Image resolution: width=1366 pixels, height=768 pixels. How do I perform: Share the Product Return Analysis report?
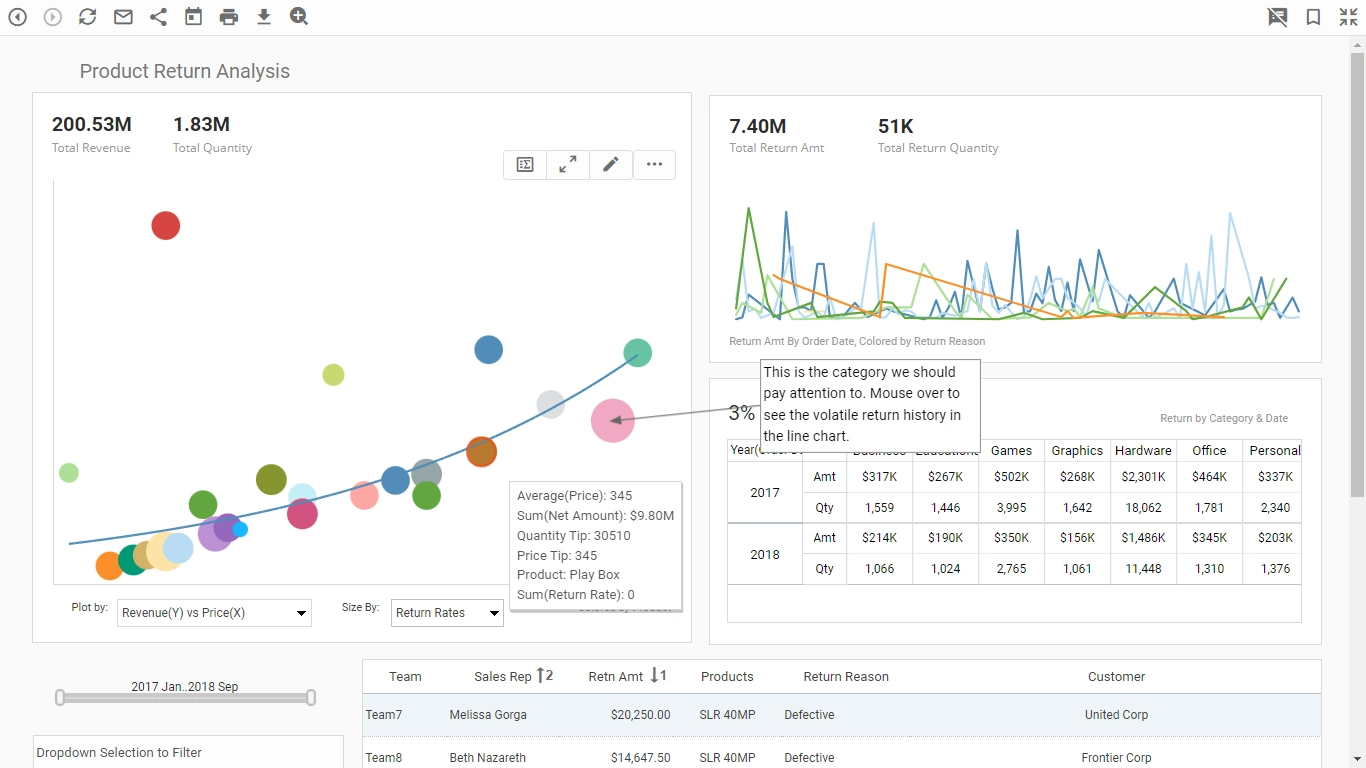[x=158, y=16]
